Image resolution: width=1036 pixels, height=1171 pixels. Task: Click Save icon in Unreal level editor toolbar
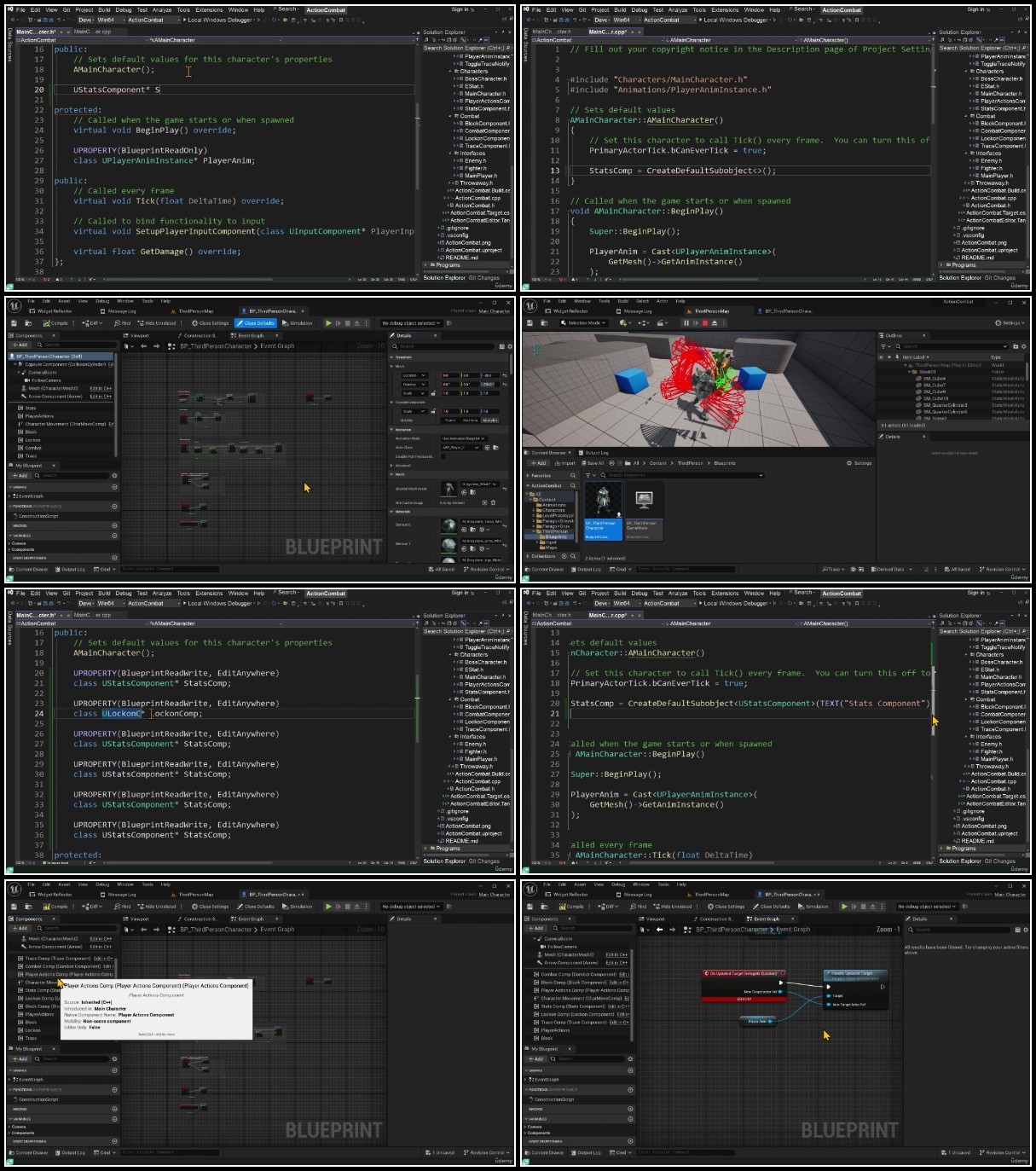(530, 323)
